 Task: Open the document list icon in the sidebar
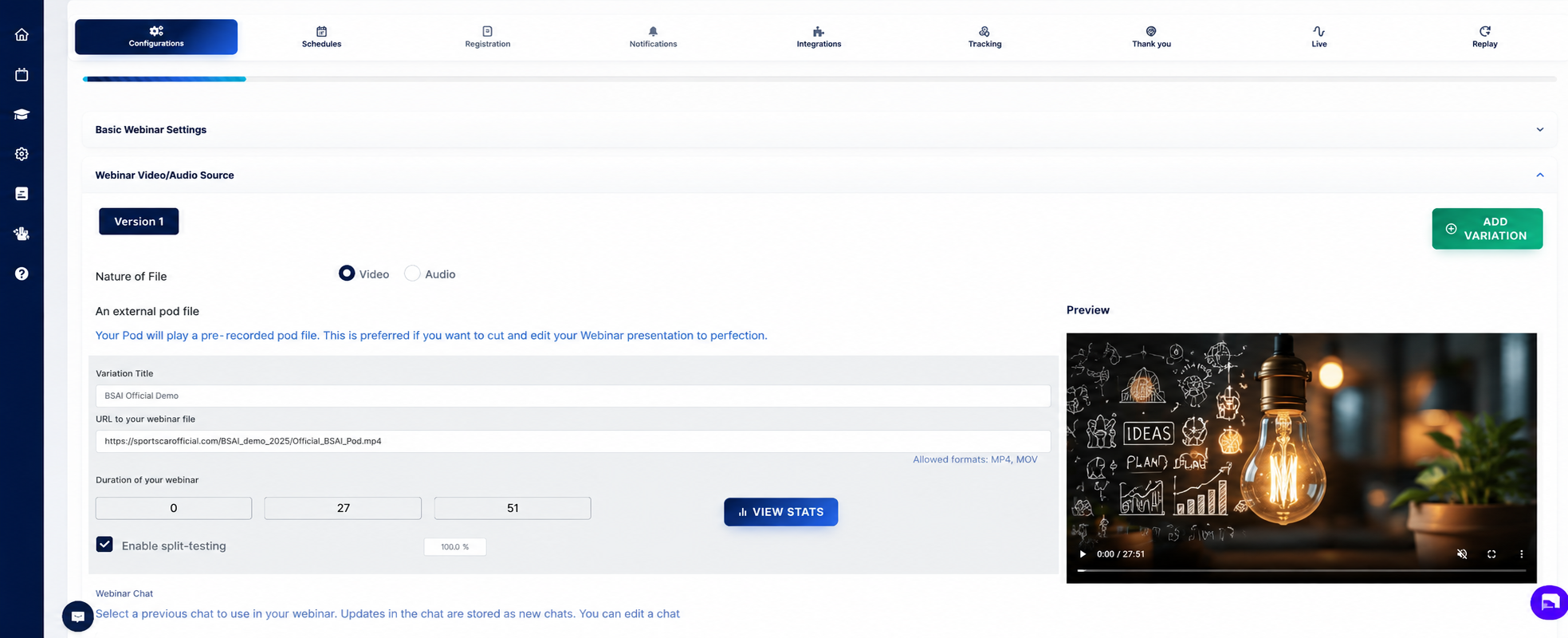[22, 194]
